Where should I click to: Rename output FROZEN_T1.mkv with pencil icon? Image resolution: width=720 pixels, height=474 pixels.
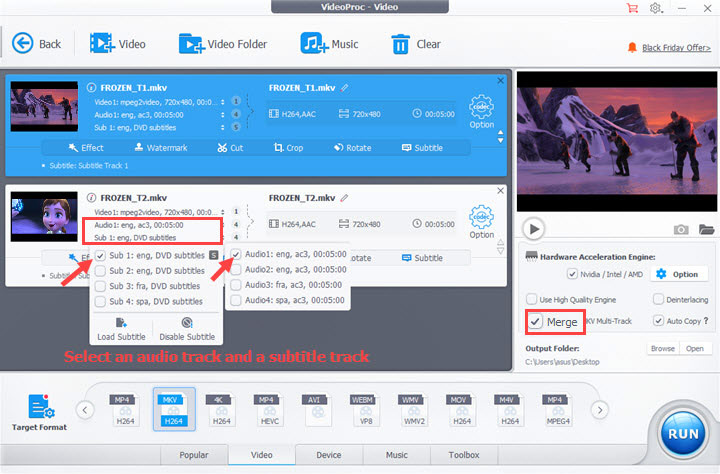[x=344, y=88]
